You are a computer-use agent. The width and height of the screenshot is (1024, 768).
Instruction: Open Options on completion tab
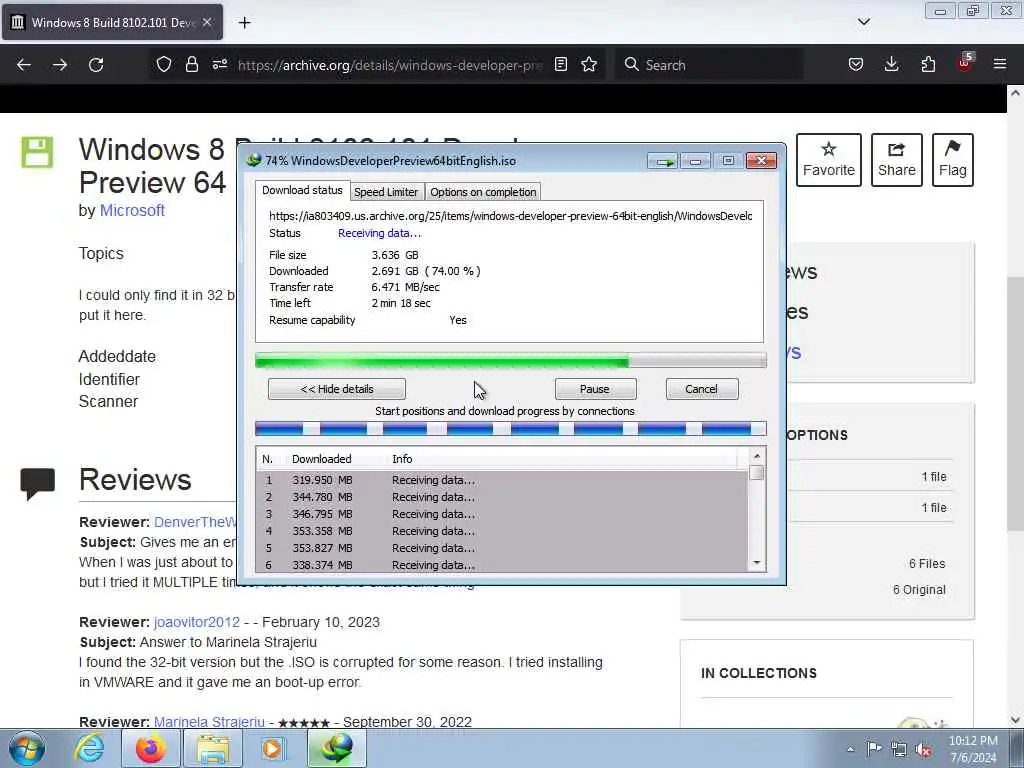[x=483, y=192]
